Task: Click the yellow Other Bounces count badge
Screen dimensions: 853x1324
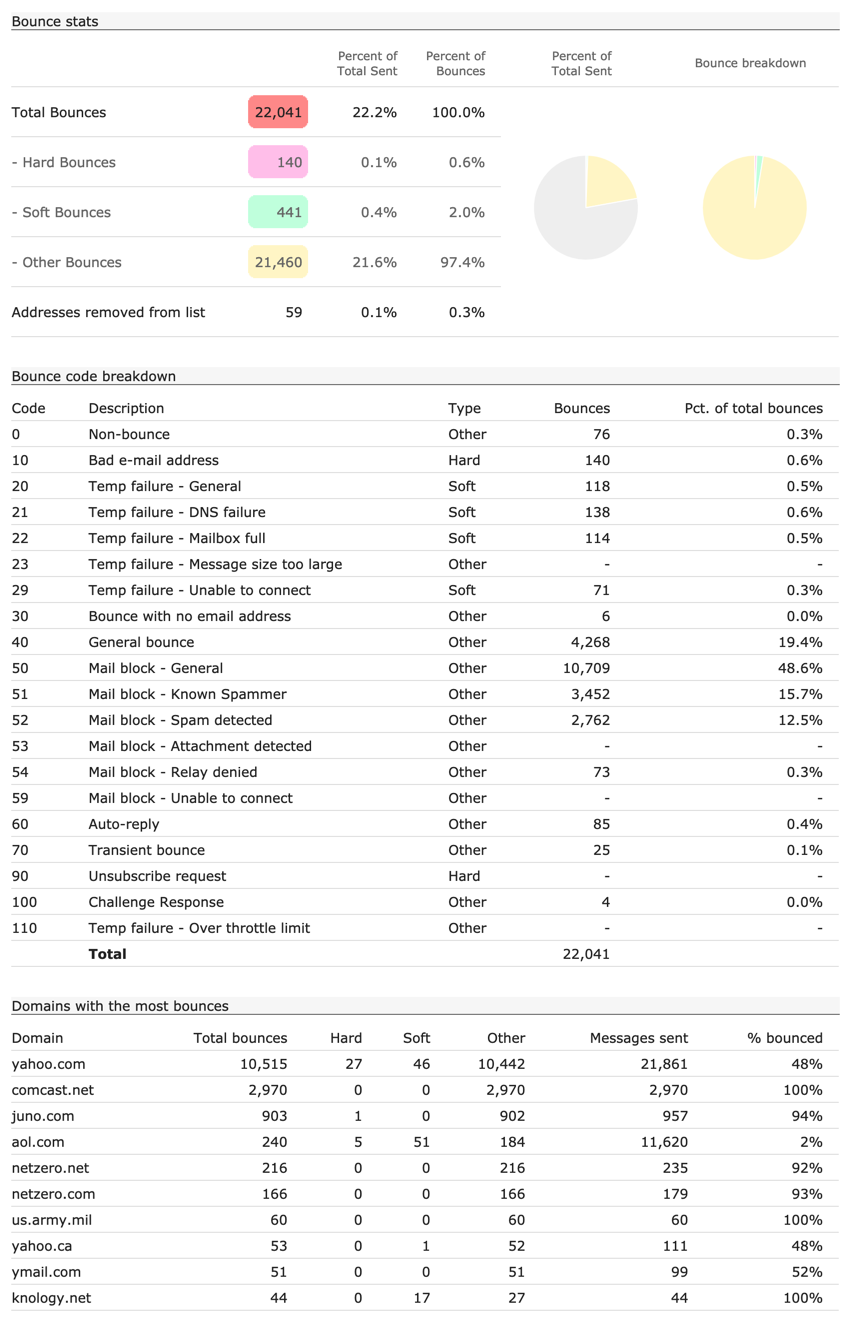Action: tap(278, 262)
